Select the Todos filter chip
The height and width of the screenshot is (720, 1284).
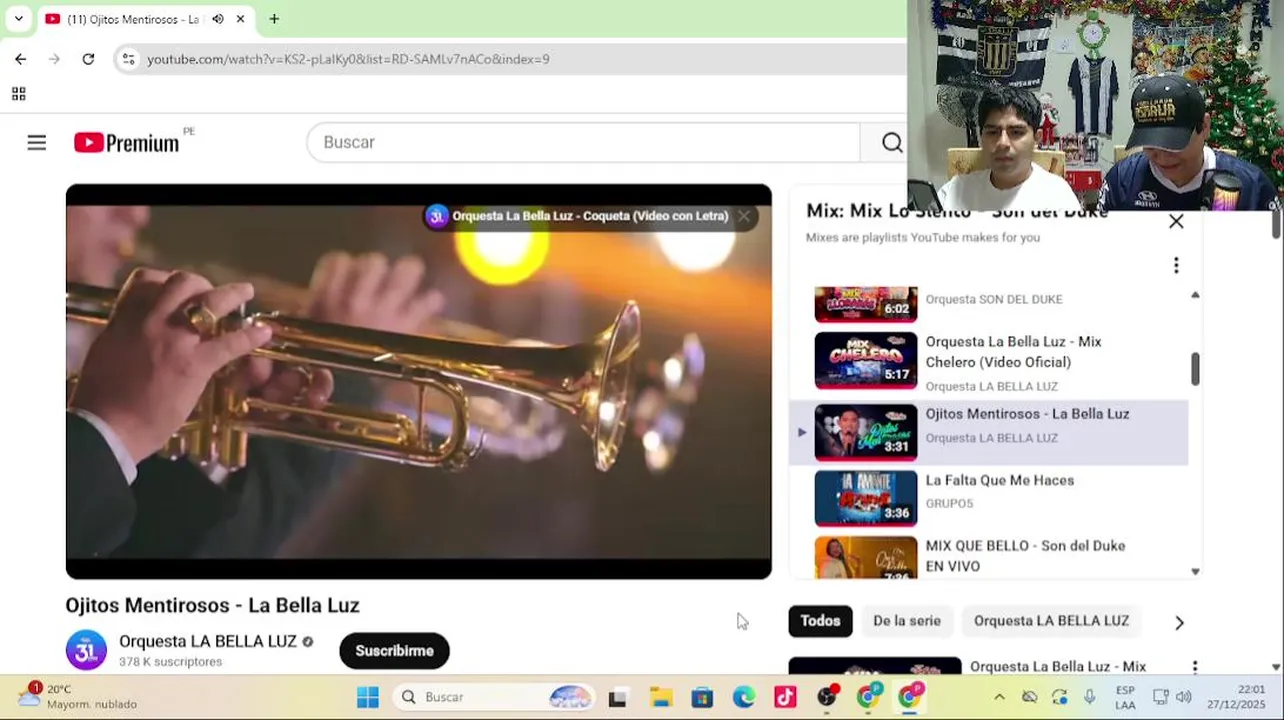pyautogui.click(x=820, y=621)
